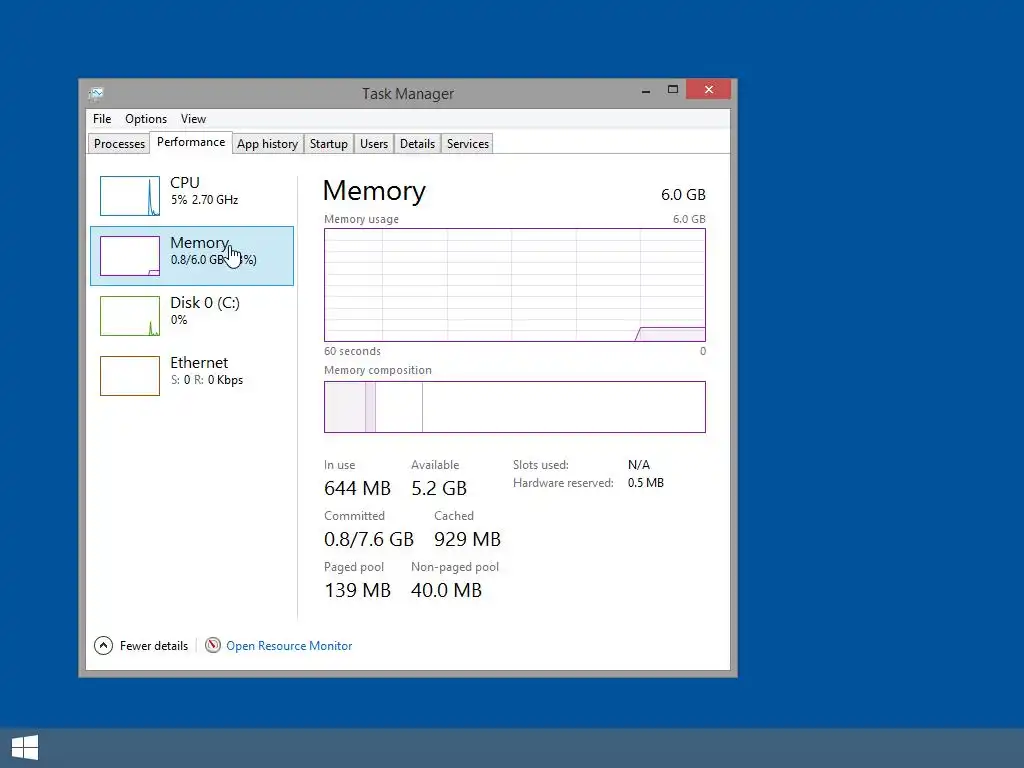Click the Fewer details arrow icon
Viewport: 1024px width, 768px height.
coord(103,646)
